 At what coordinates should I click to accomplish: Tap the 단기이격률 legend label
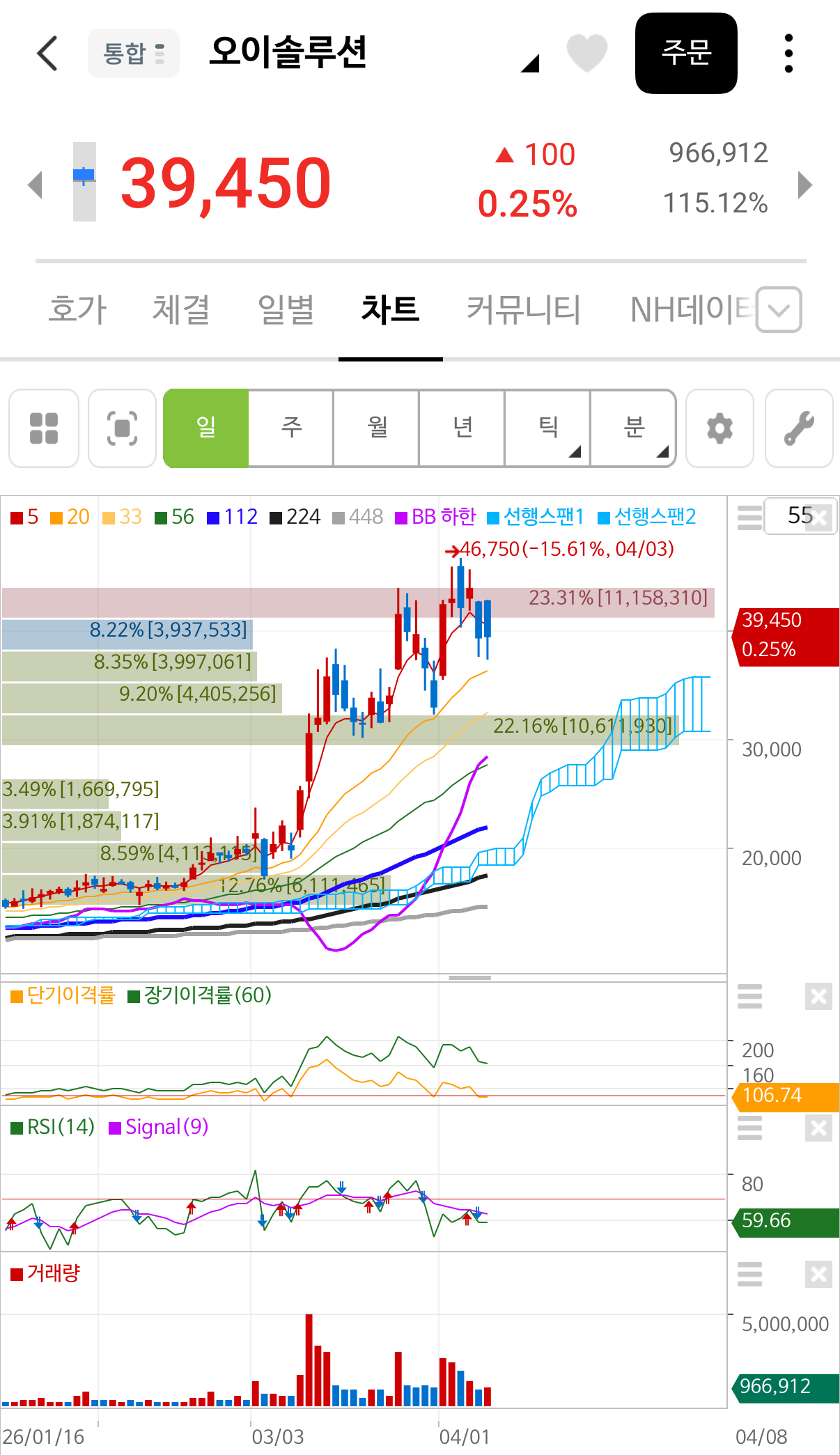pos(71,995)
